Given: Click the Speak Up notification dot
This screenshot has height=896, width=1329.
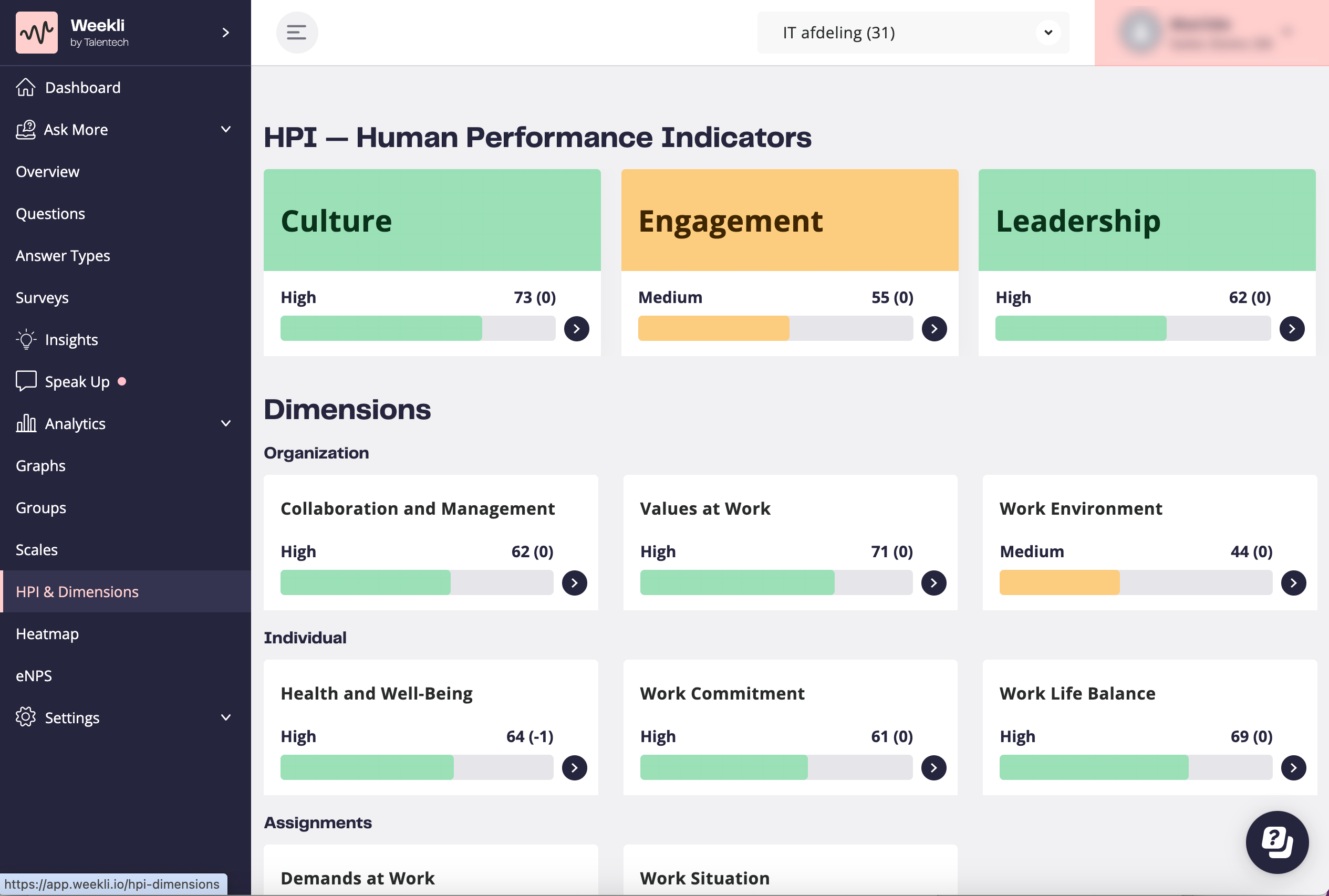Looking at the screenshot, I should (122, 381).
